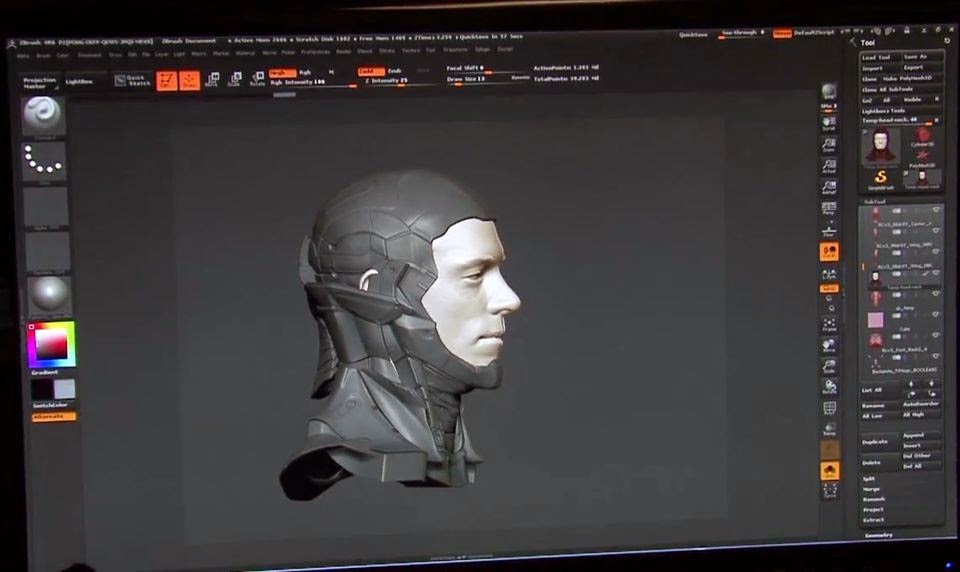This screenshot has width=960, height=572.
Task: Expand the Split section
Action: 869,479
